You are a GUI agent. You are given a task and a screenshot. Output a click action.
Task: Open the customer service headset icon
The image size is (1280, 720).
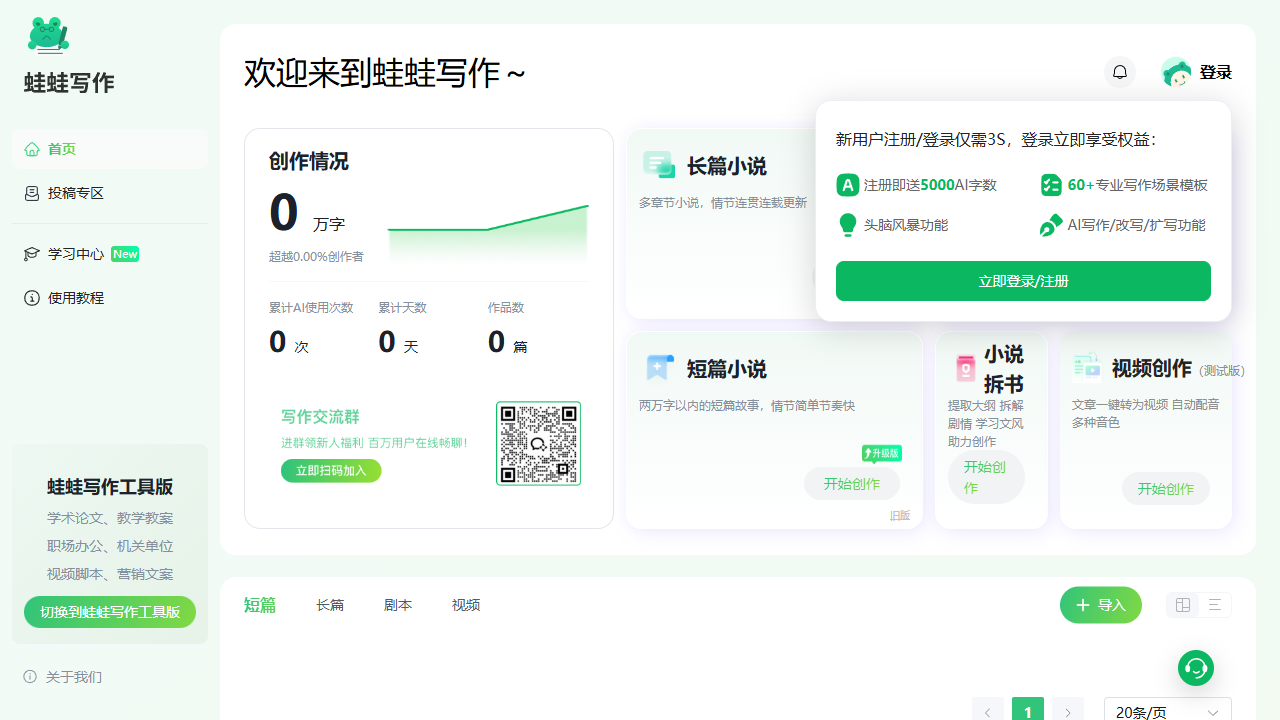1196,667
